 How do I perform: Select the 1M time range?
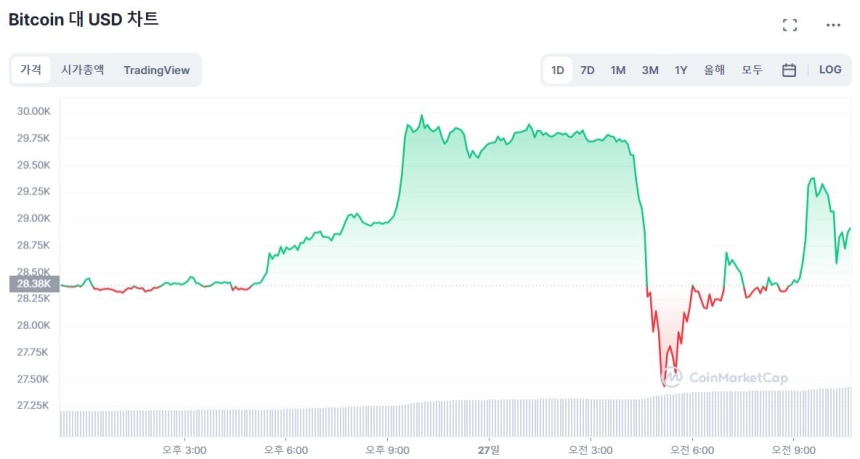pos(618,70)
